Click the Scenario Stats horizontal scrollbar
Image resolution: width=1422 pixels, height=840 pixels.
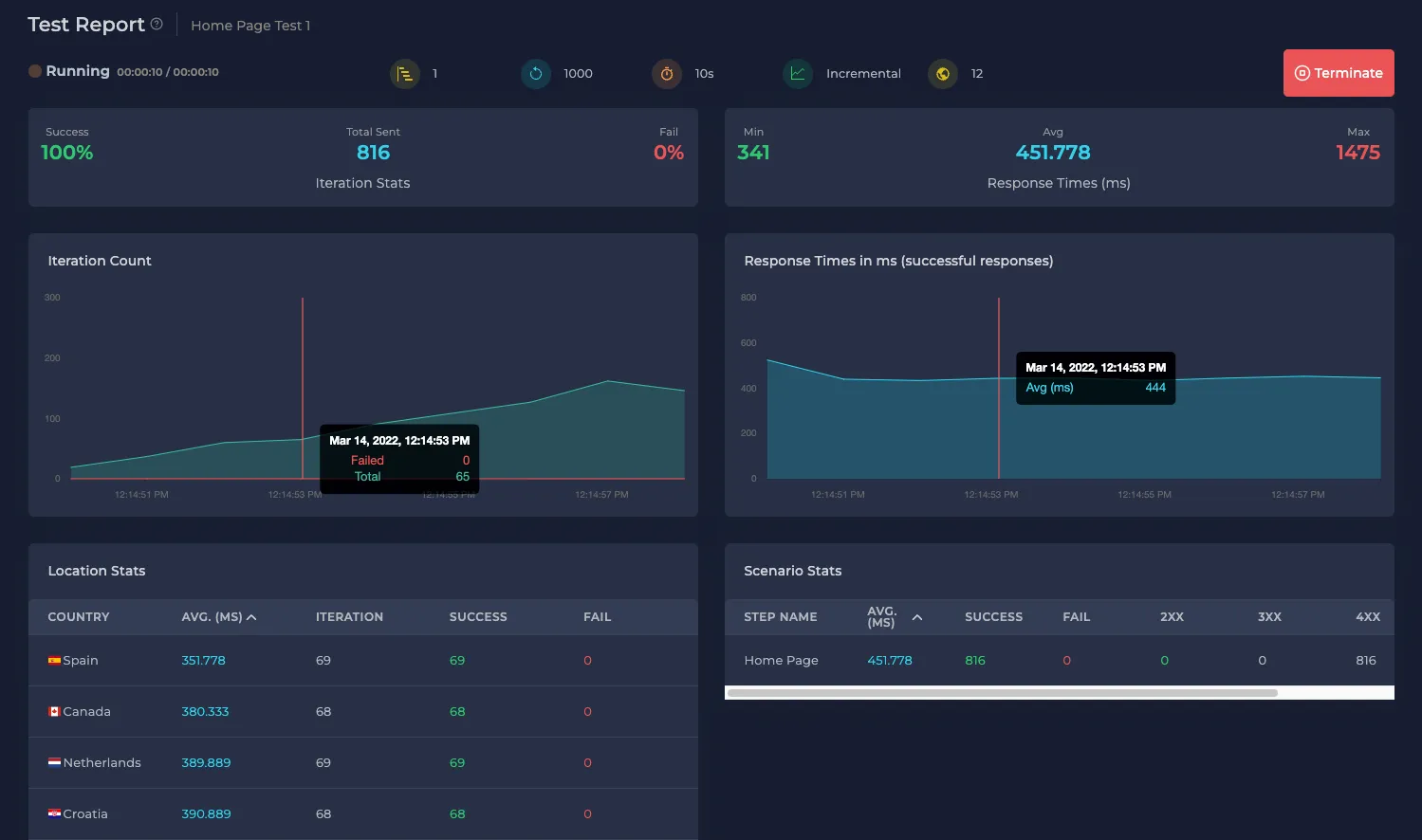point(1002,693)
